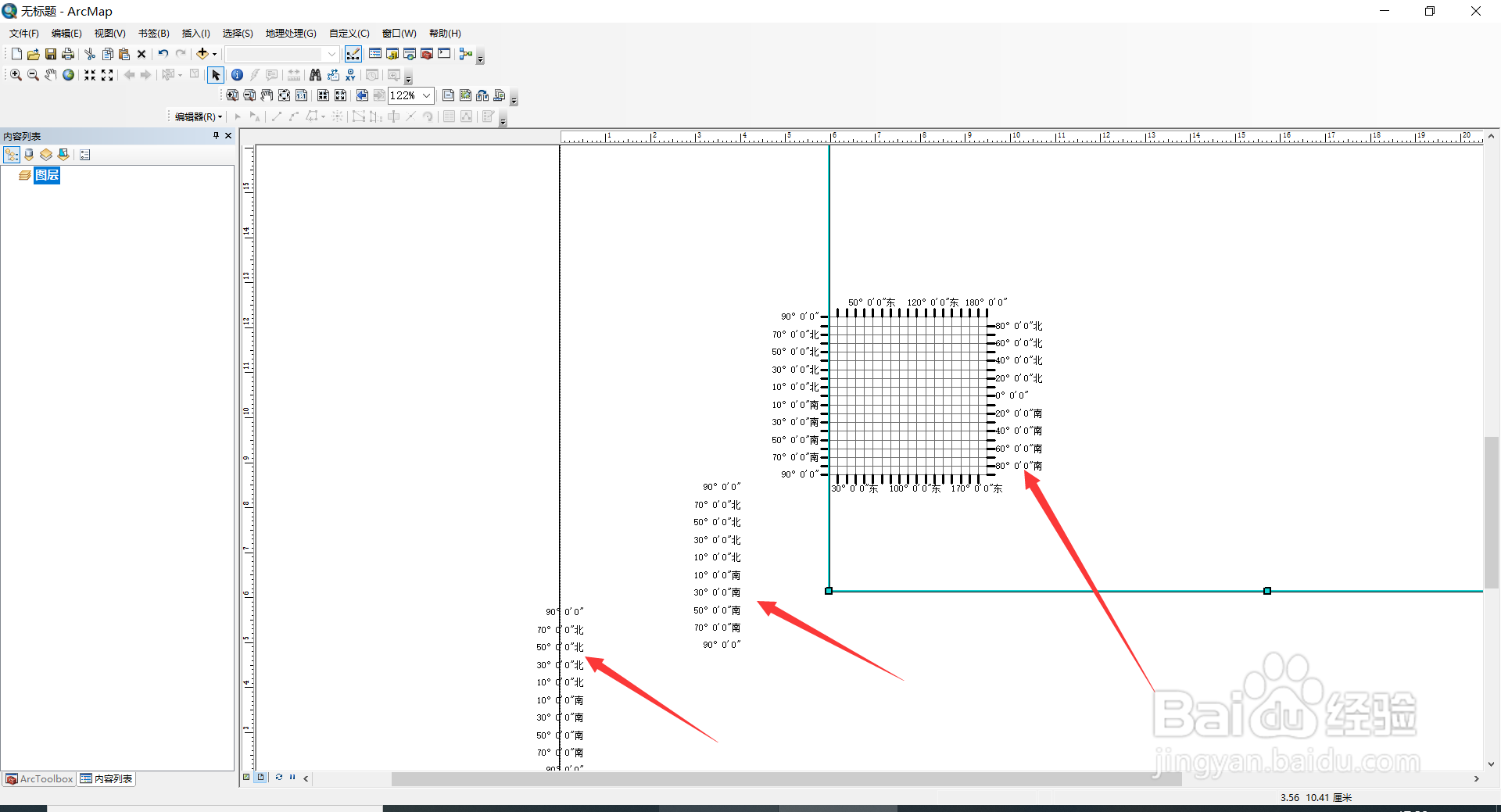This screenshot has height=812, width=1501.
Task: Open the 视图 menu
Action: (x=110, y=34)
